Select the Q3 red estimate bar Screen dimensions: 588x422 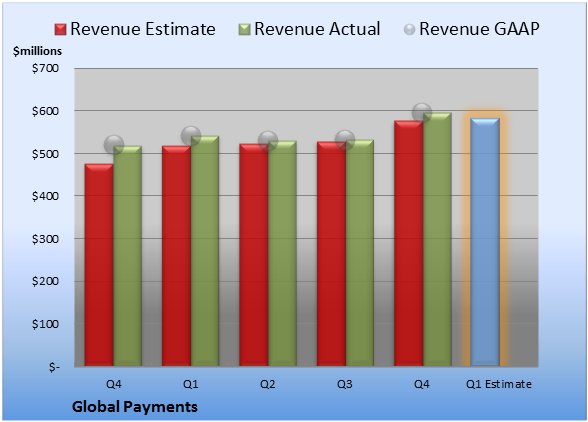(331, 254)
